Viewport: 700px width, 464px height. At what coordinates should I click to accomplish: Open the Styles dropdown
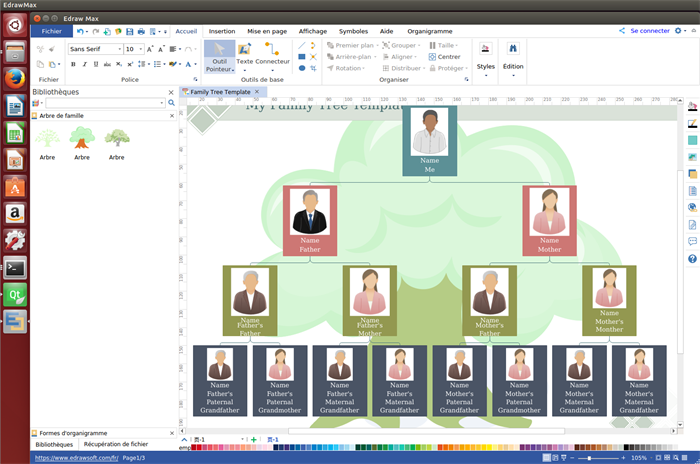486,59
